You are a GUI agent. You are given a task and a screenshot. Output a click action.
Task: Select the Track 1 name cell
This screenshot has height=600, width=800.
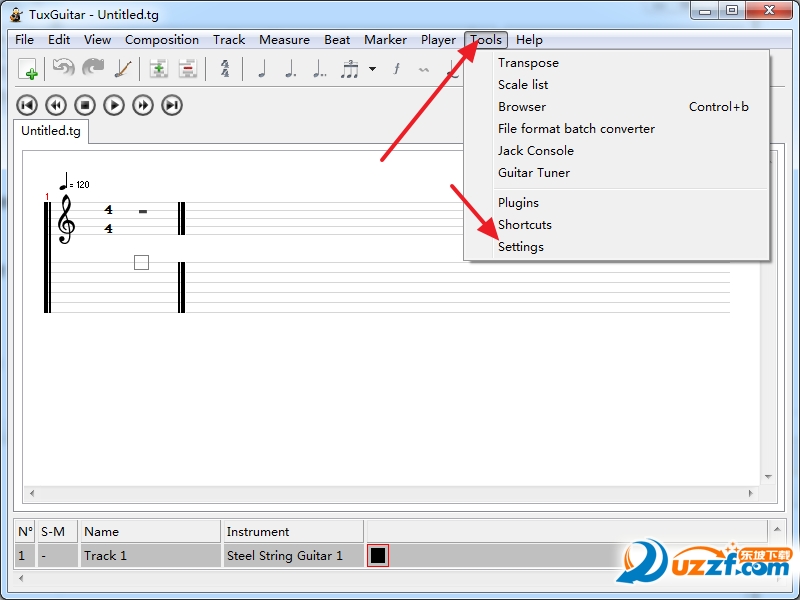click(150, 556)
